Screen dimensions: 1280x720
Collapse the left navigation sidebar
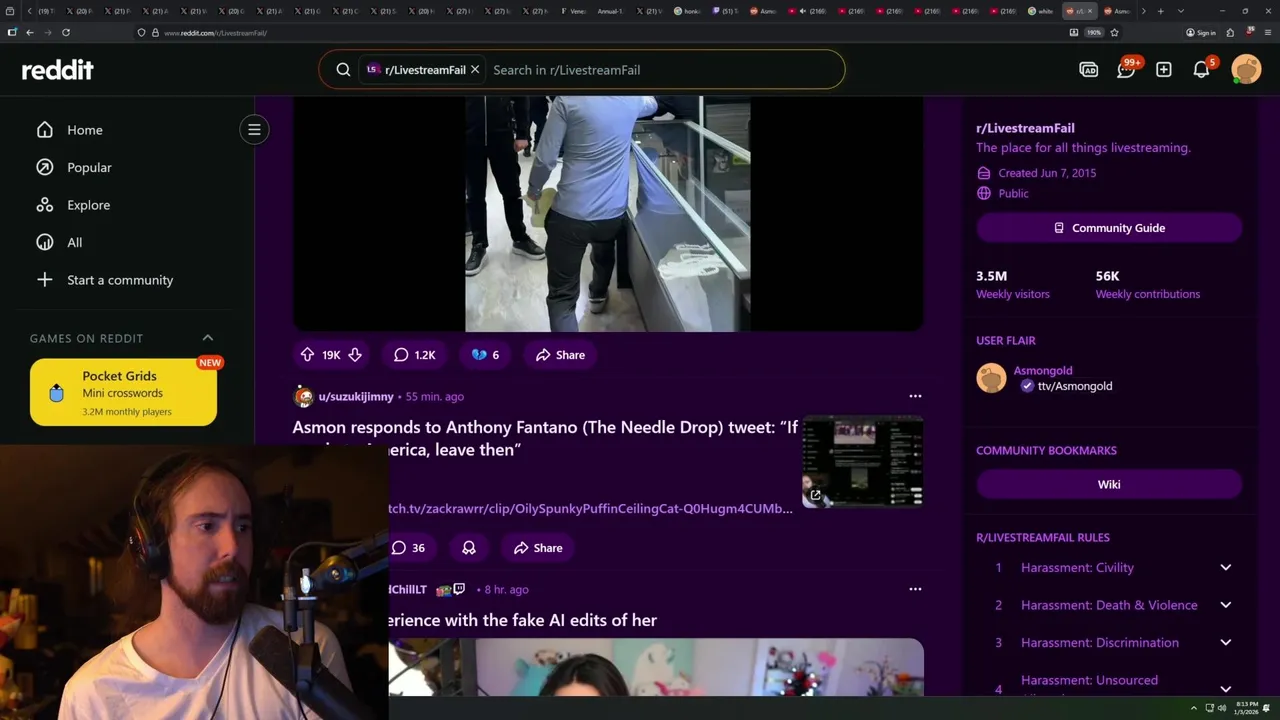click(x=254, y=130)
